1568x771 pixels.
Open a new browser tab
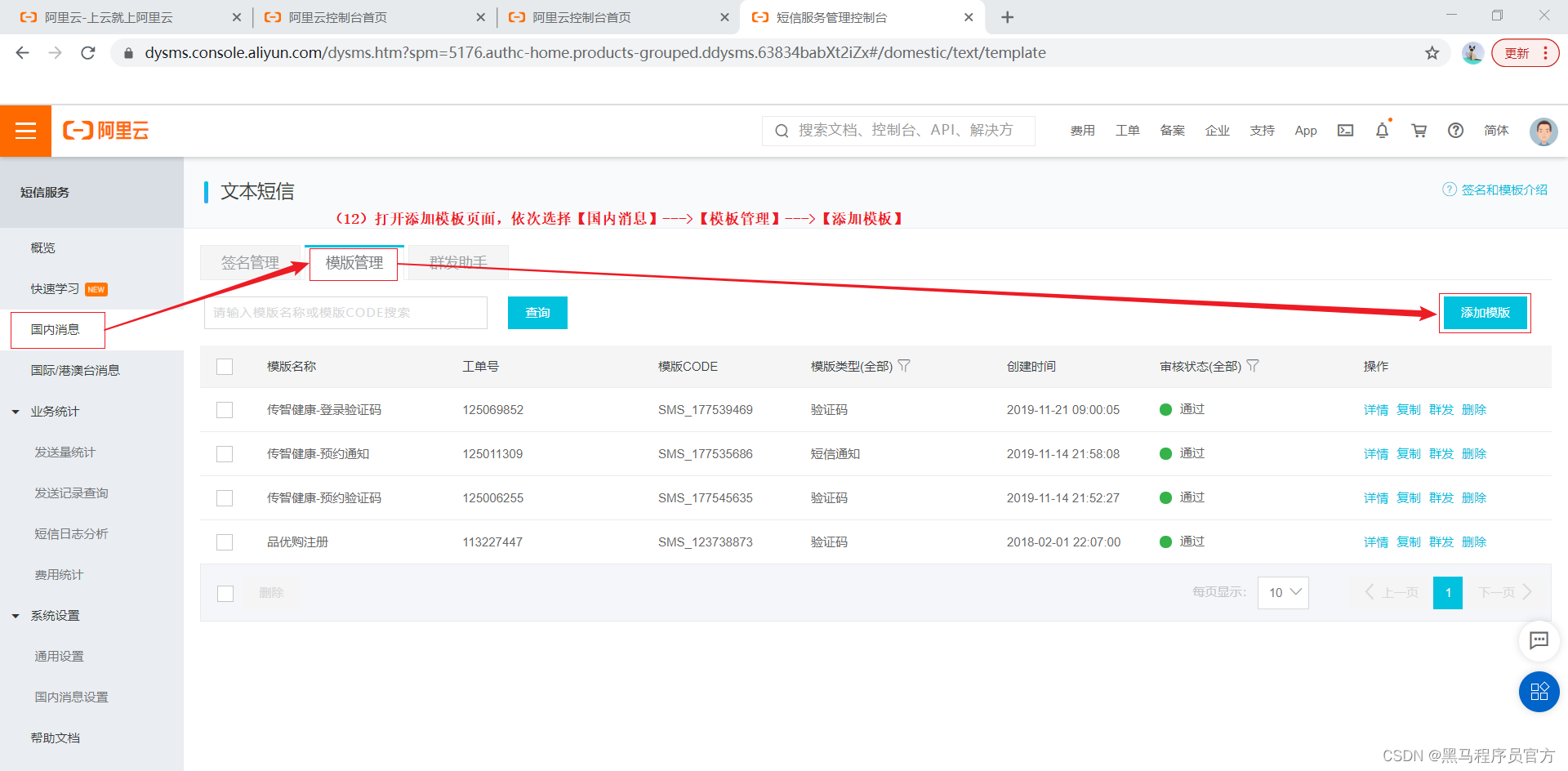1008,17
